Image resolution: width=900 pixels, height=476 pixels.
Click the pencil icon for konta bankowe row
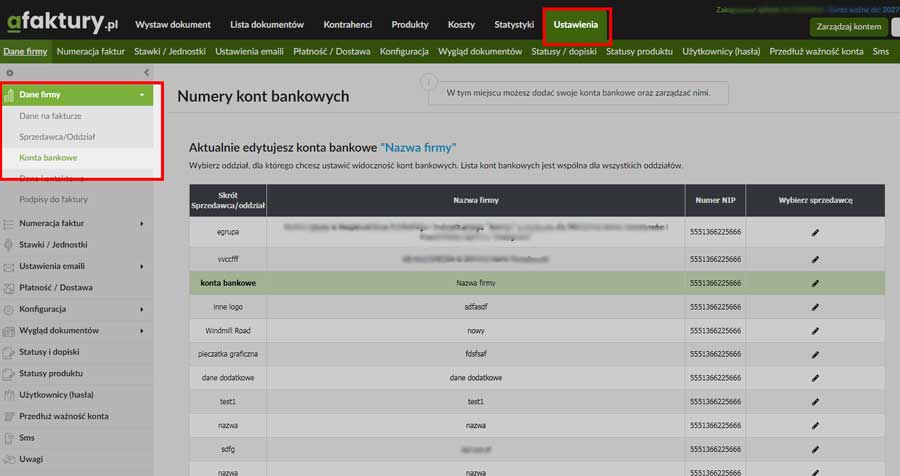[x=815, y=283]
